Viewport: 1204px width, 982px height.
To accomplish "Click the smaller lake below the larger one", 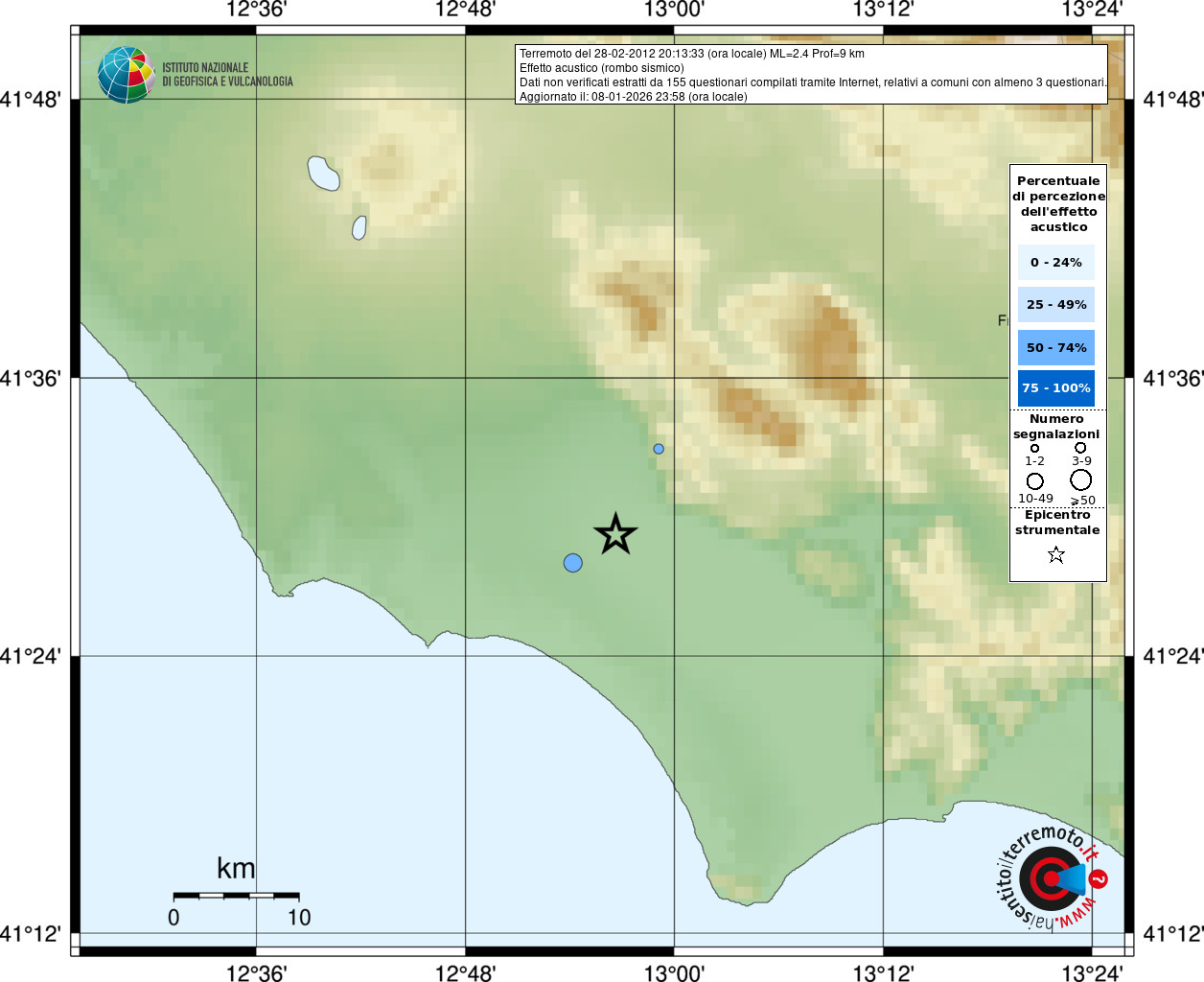I will point(359,227).
